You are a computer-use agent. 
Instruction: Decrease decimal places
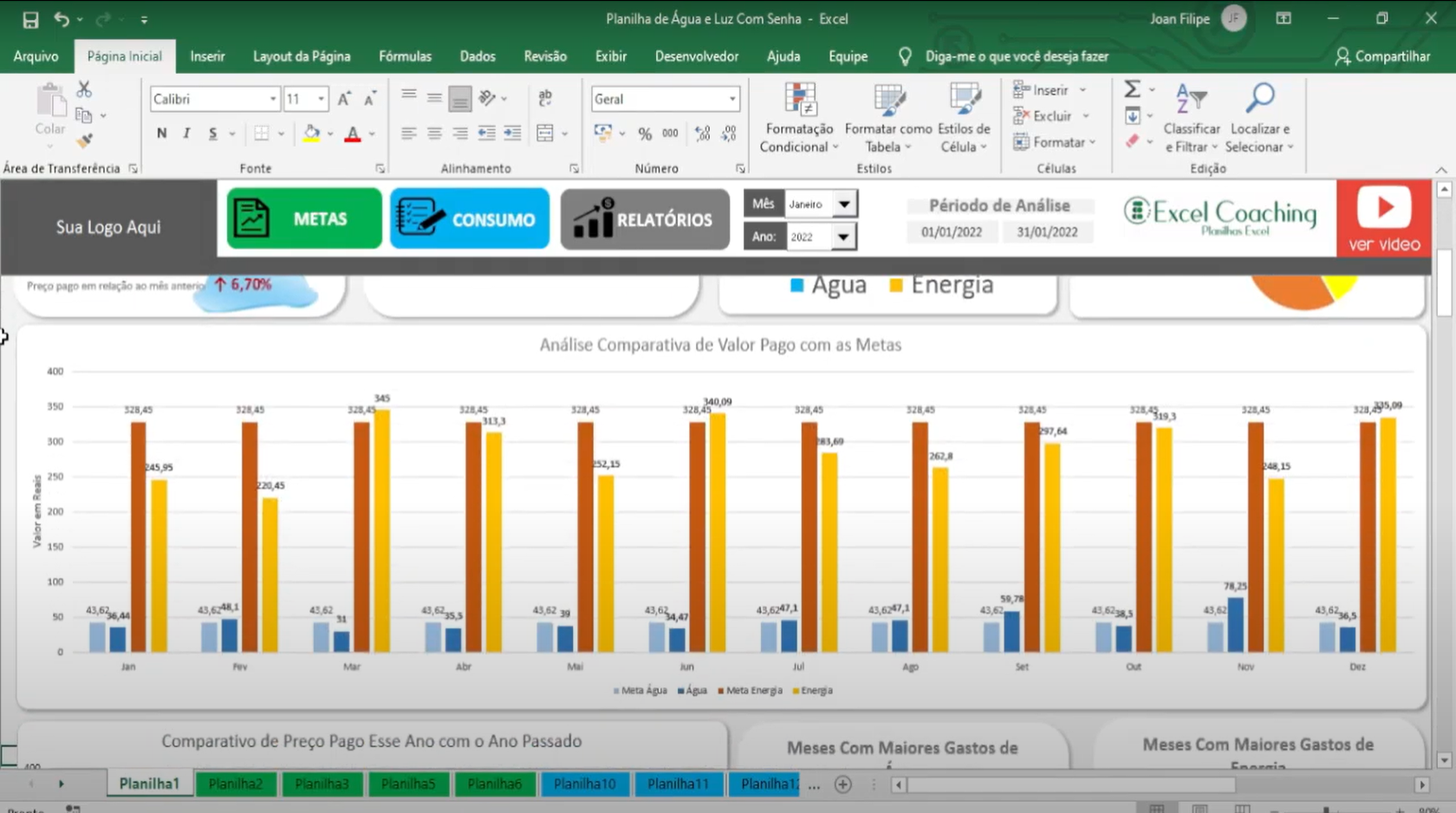coord(729,133)
